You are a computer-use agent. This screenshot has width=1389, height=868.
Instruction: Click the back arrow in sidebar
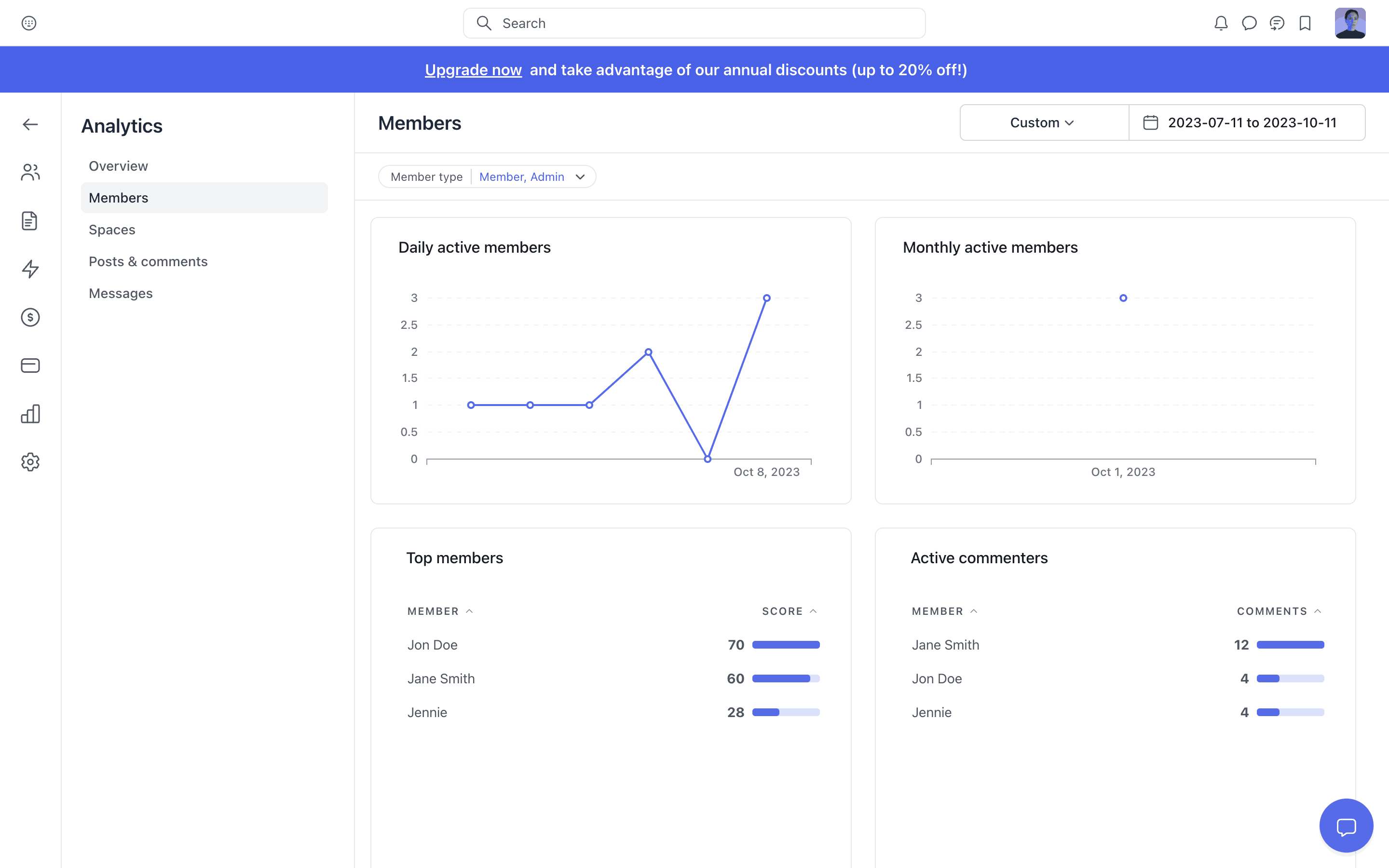pos(30,124)
